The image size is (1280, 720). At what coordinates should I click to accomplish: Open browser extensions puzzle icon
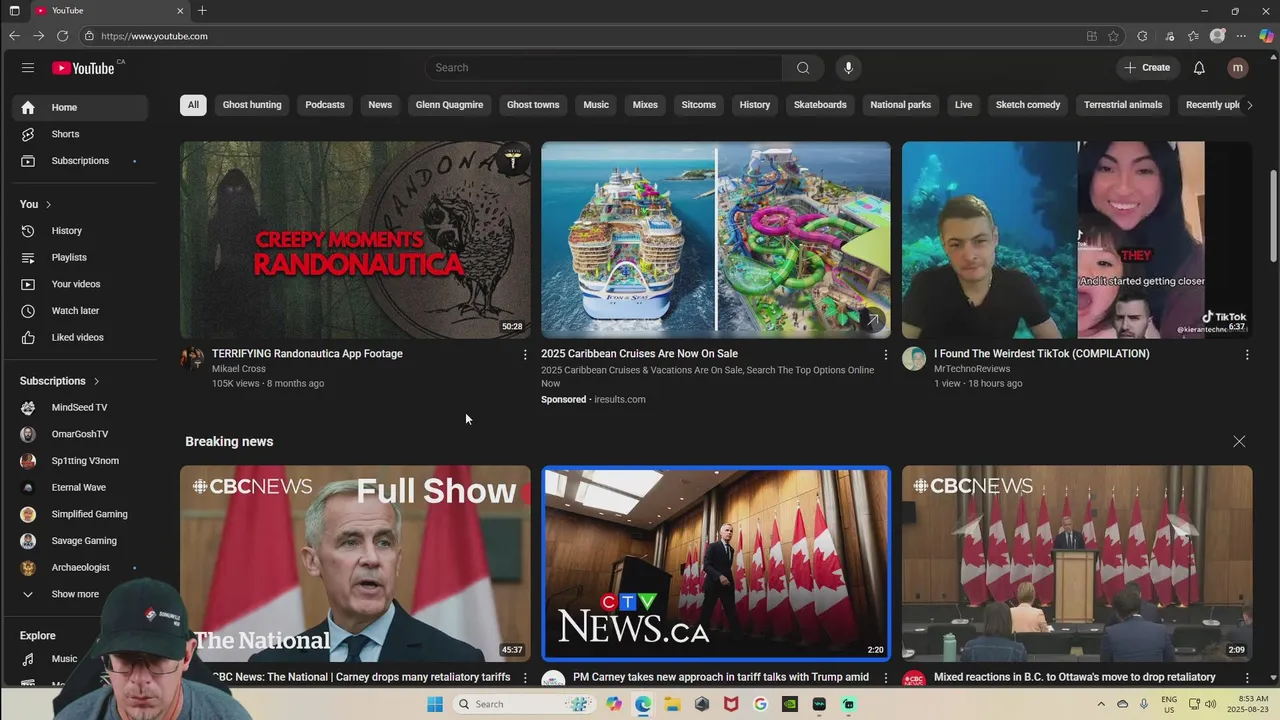point(1142,36)
